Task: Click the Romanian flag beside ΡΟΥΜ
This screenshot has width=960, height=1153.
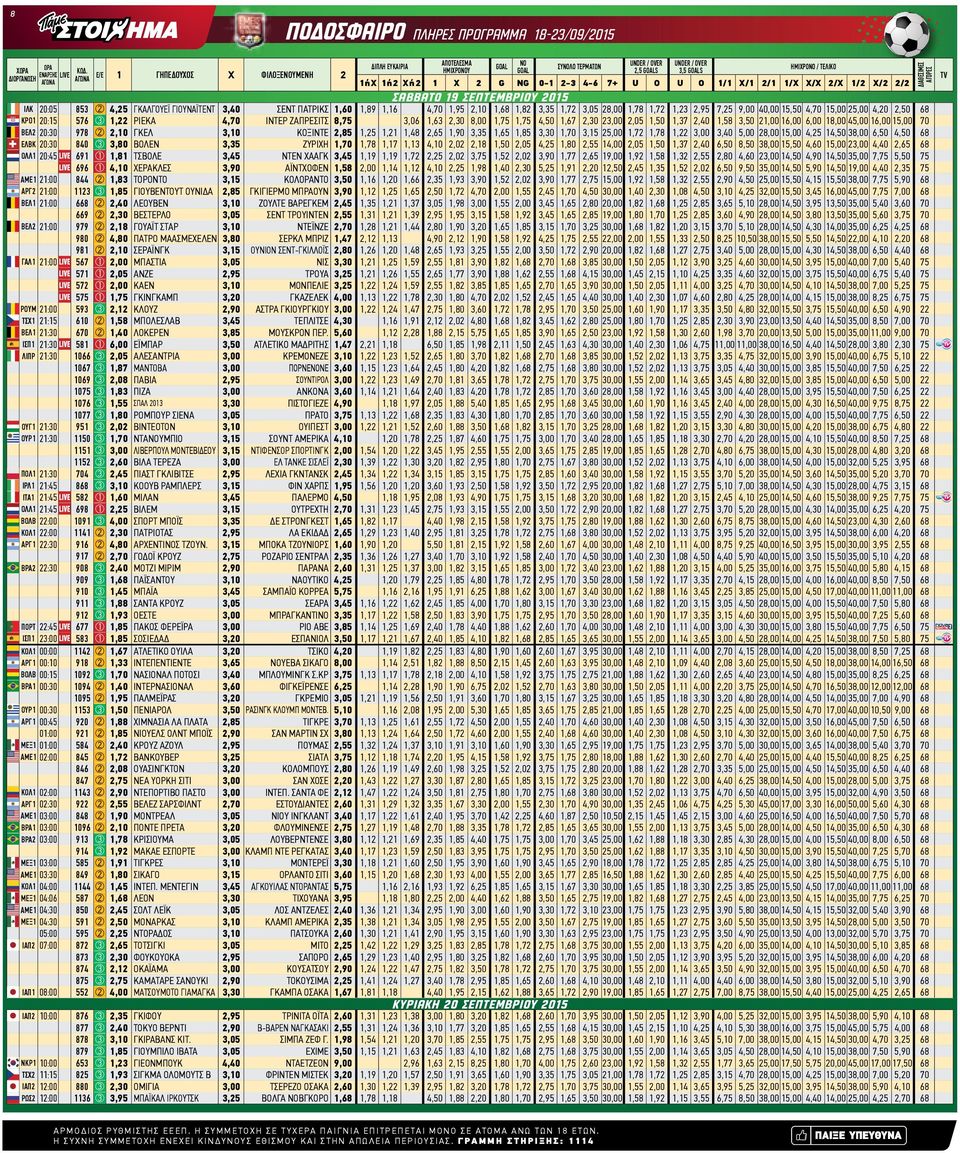Action: coord(12,310)
